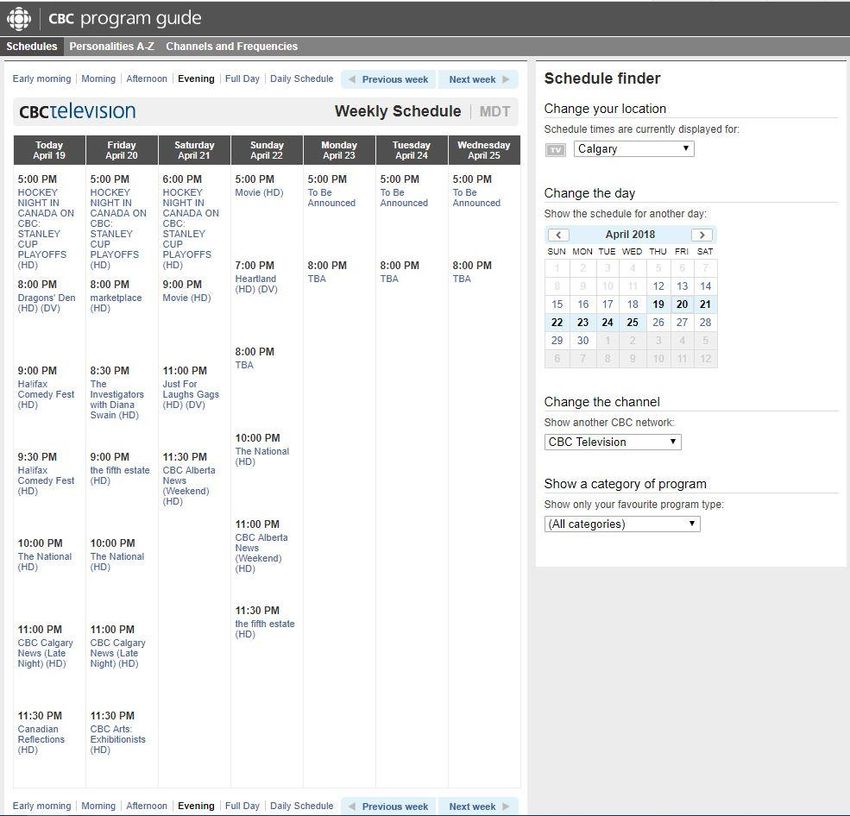850x816 pixels.
Task: Click the CBC Television logo
Action: click(x=78, y=111)
